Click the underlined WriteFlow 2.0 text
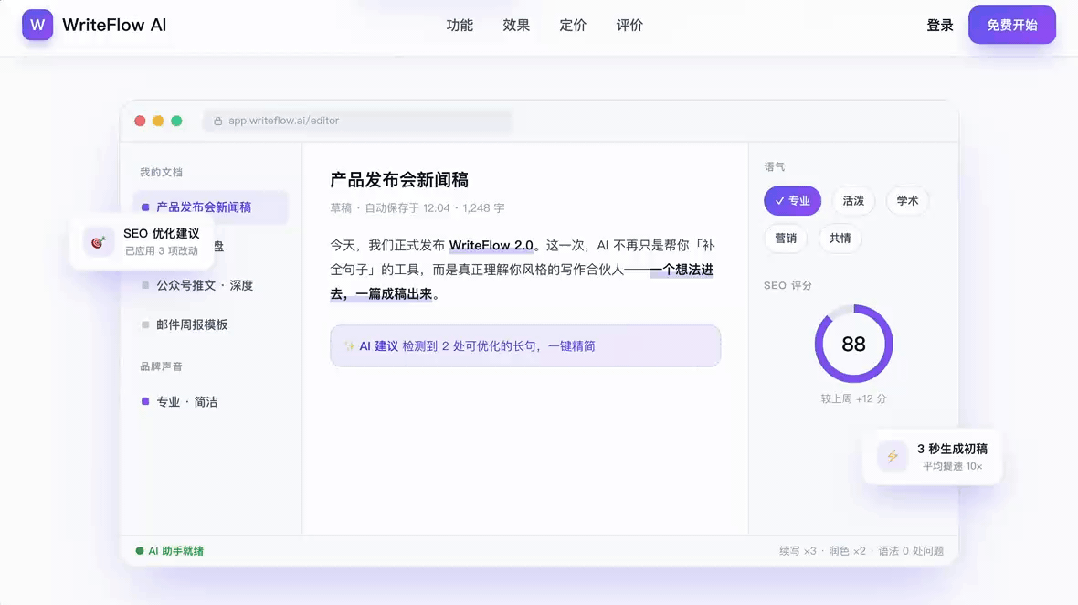 pos(491,245)
